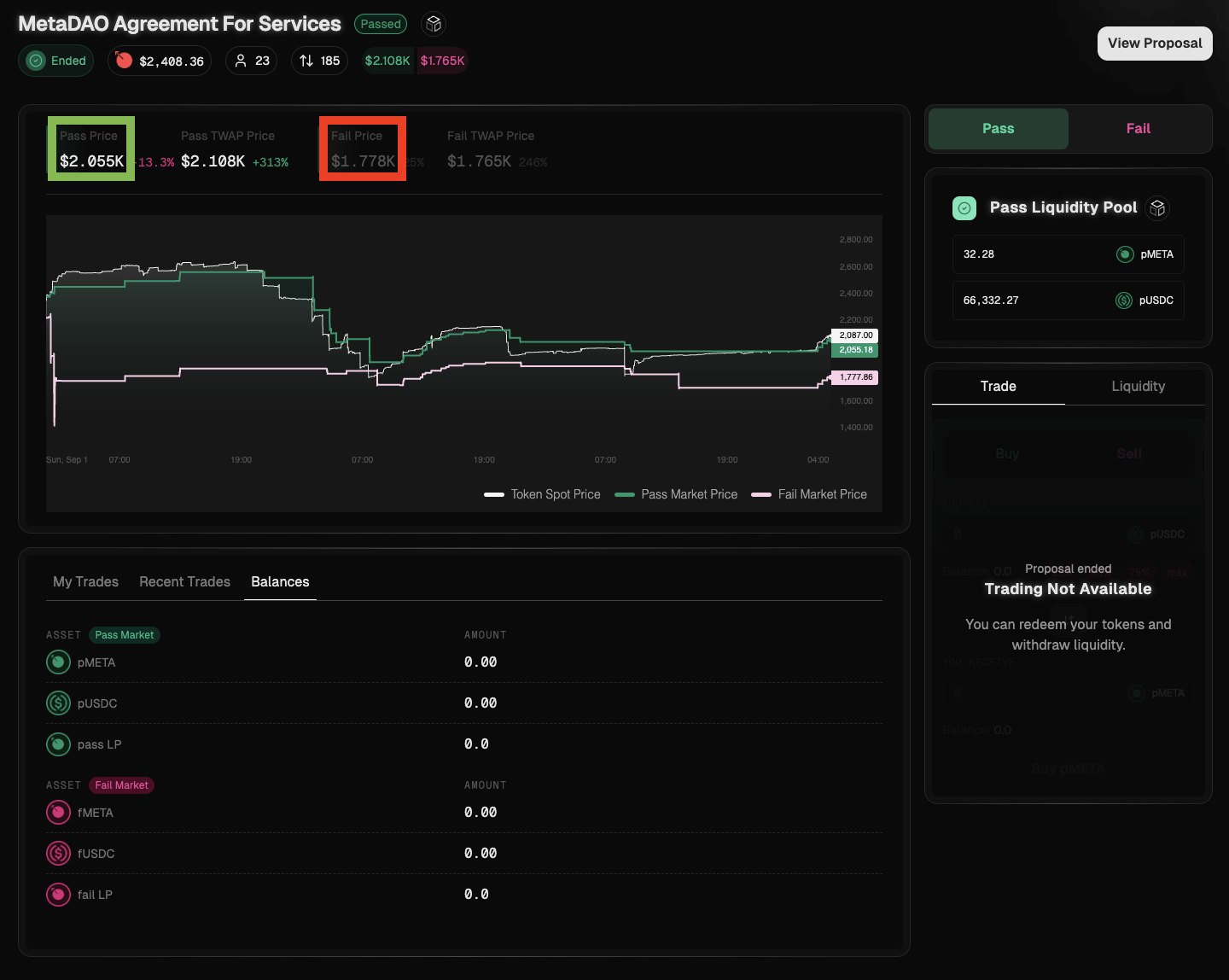
Task: Click the cube icon next to Pass Liquidity Pool
Action: coord(1157,207)
